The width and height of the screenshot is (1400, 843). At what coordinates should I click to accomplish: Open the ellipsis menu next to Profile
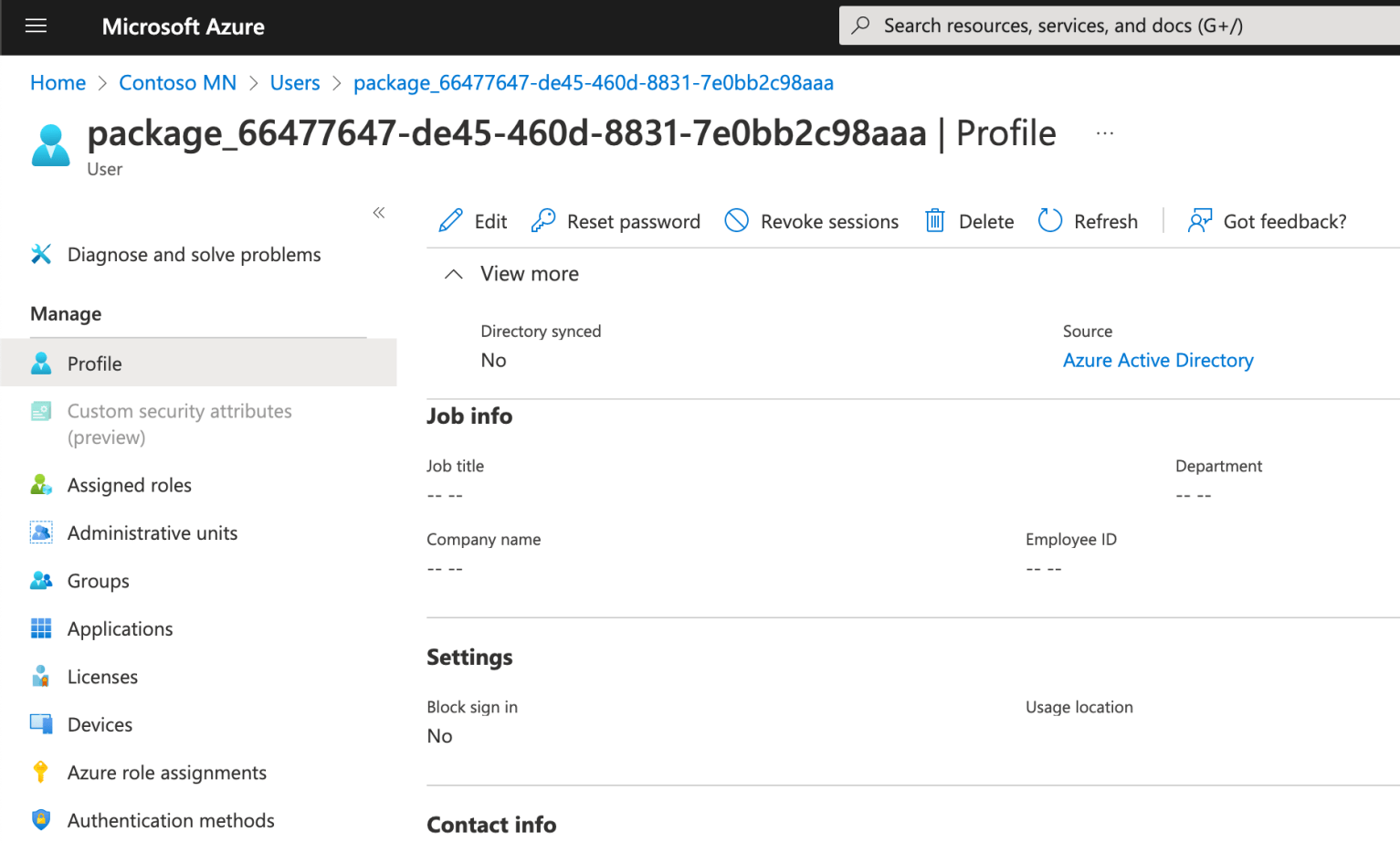coord(1104,132)
